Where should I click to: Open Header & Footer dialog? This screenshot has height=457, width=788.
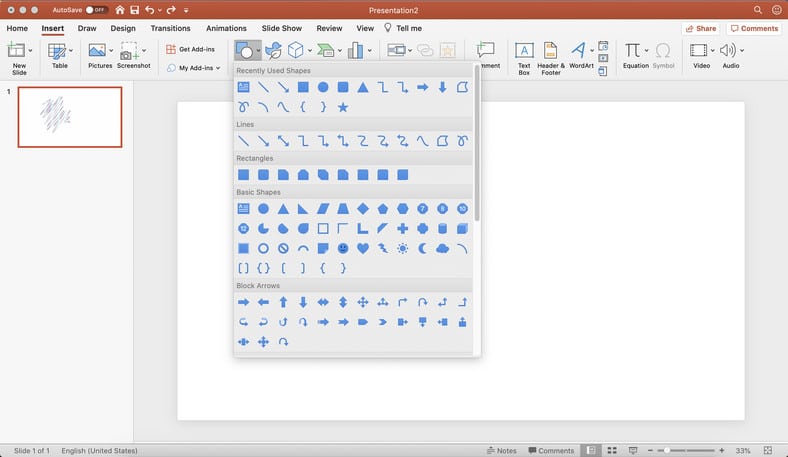551,58
